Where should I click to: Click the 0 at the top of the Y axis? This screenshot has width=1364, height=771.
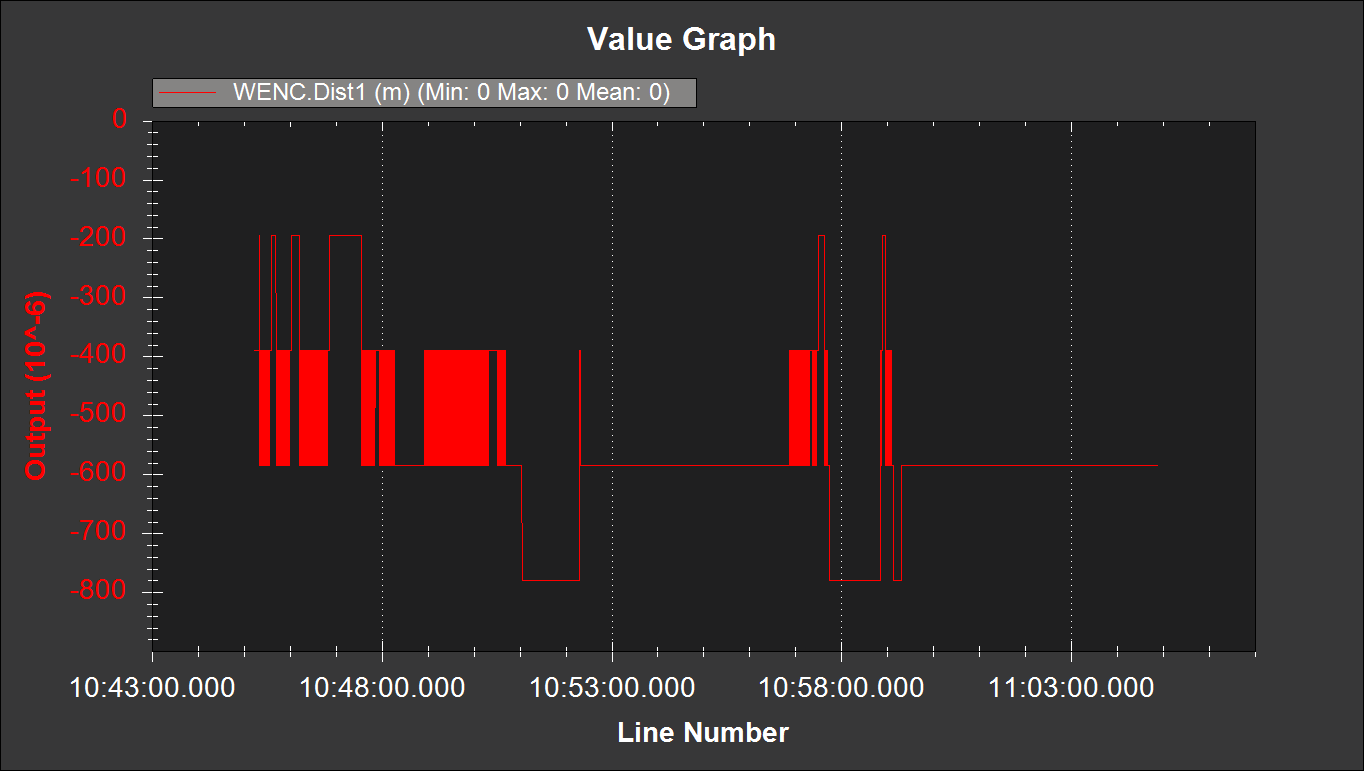[119, 119]
